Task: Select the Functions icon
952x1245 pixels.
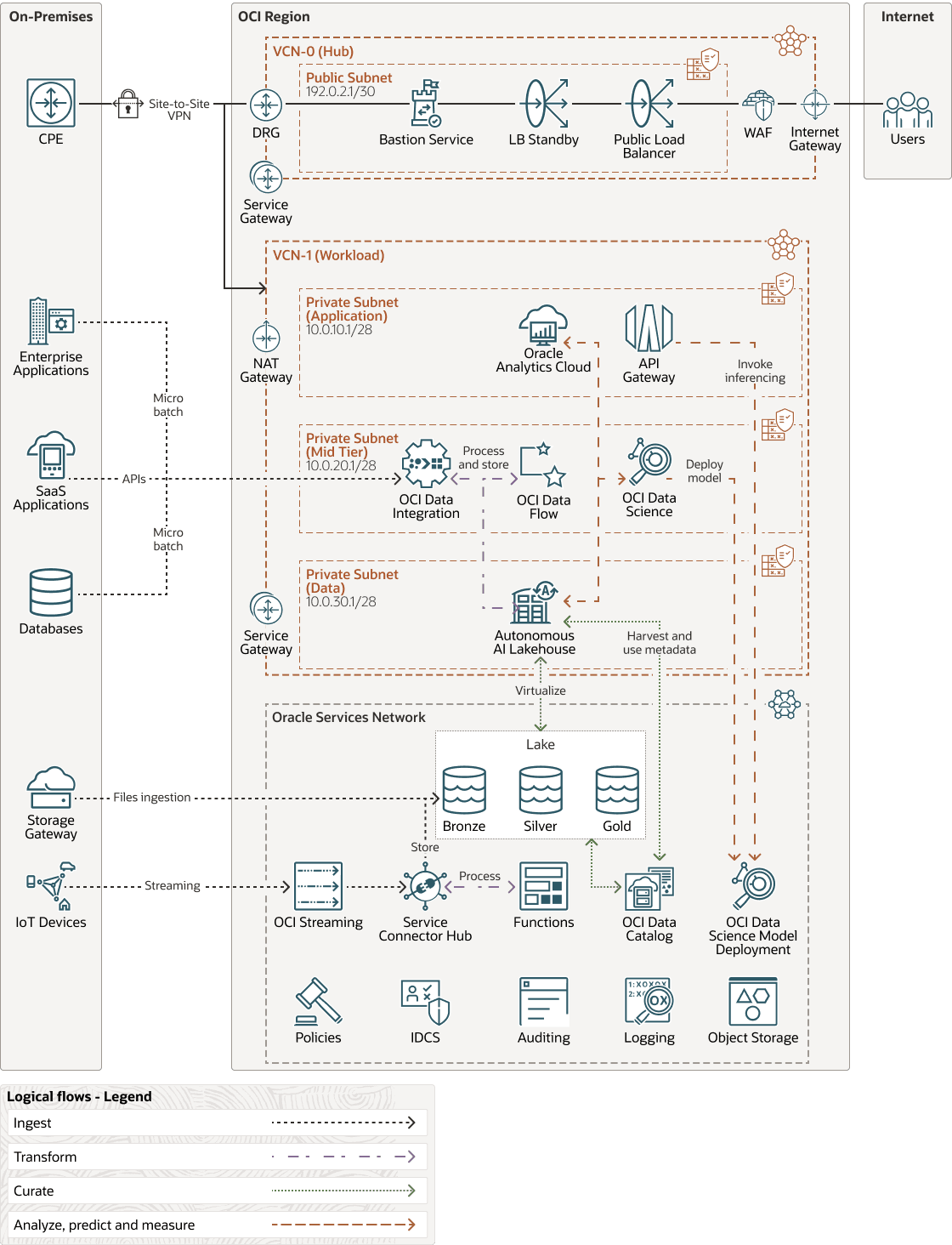Action: coord(543,886)
